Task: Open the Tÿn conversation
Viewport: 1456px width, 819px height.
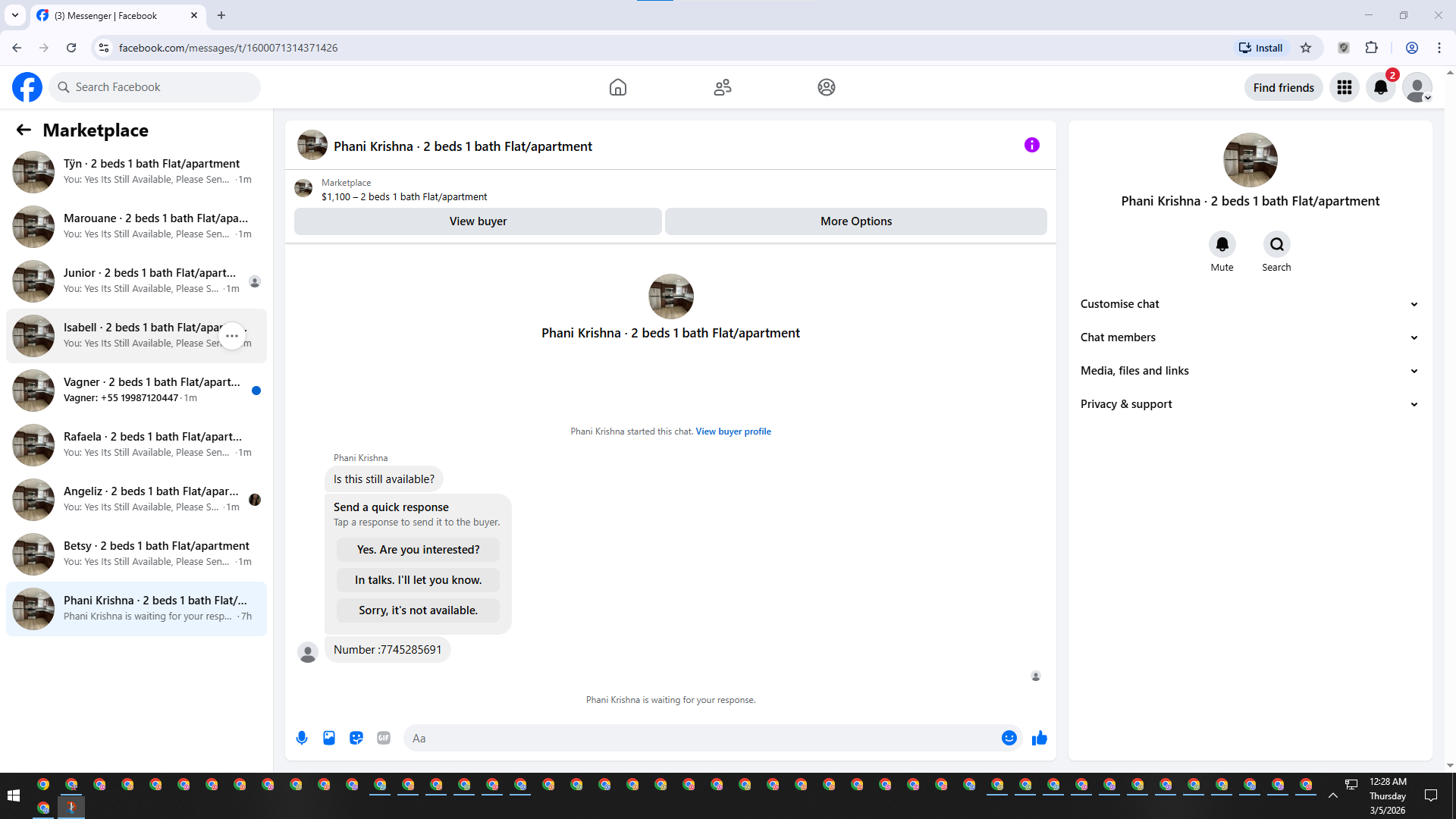Action: click(x=136, y=172)
